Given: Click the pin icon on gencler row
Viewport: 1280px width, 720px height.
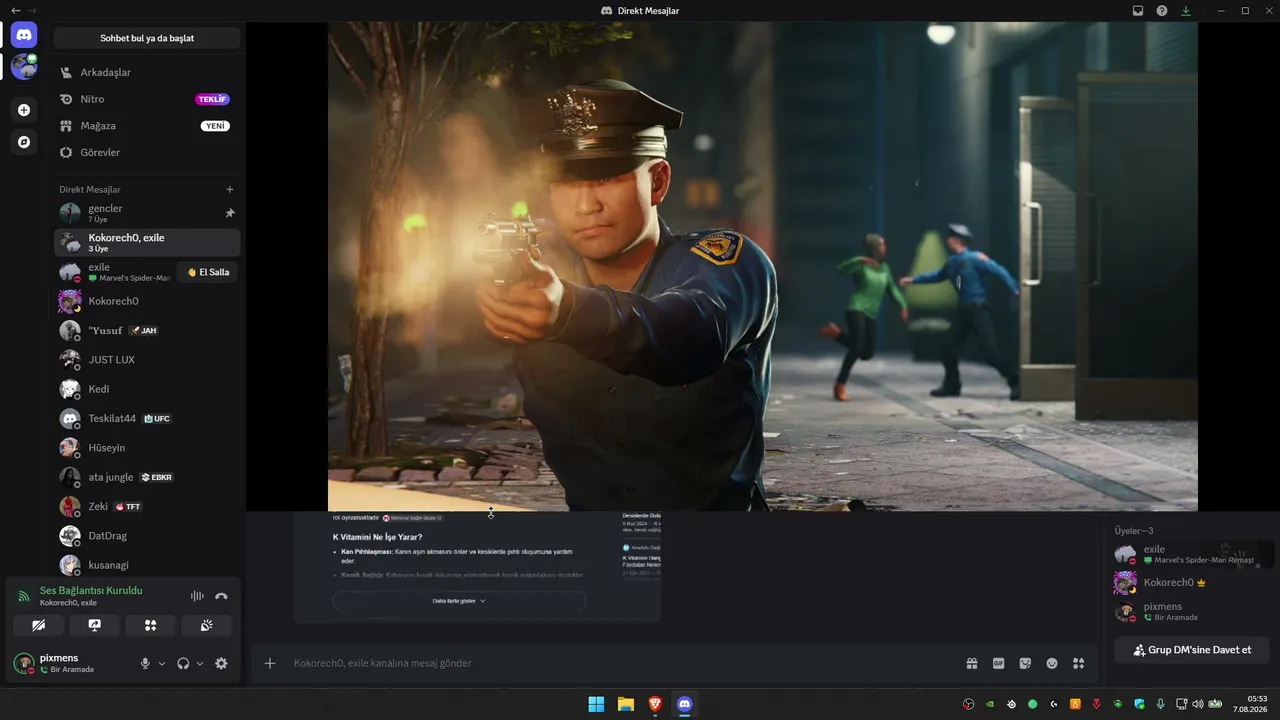Looking at the screenshot, I should (x=230, y=213).
